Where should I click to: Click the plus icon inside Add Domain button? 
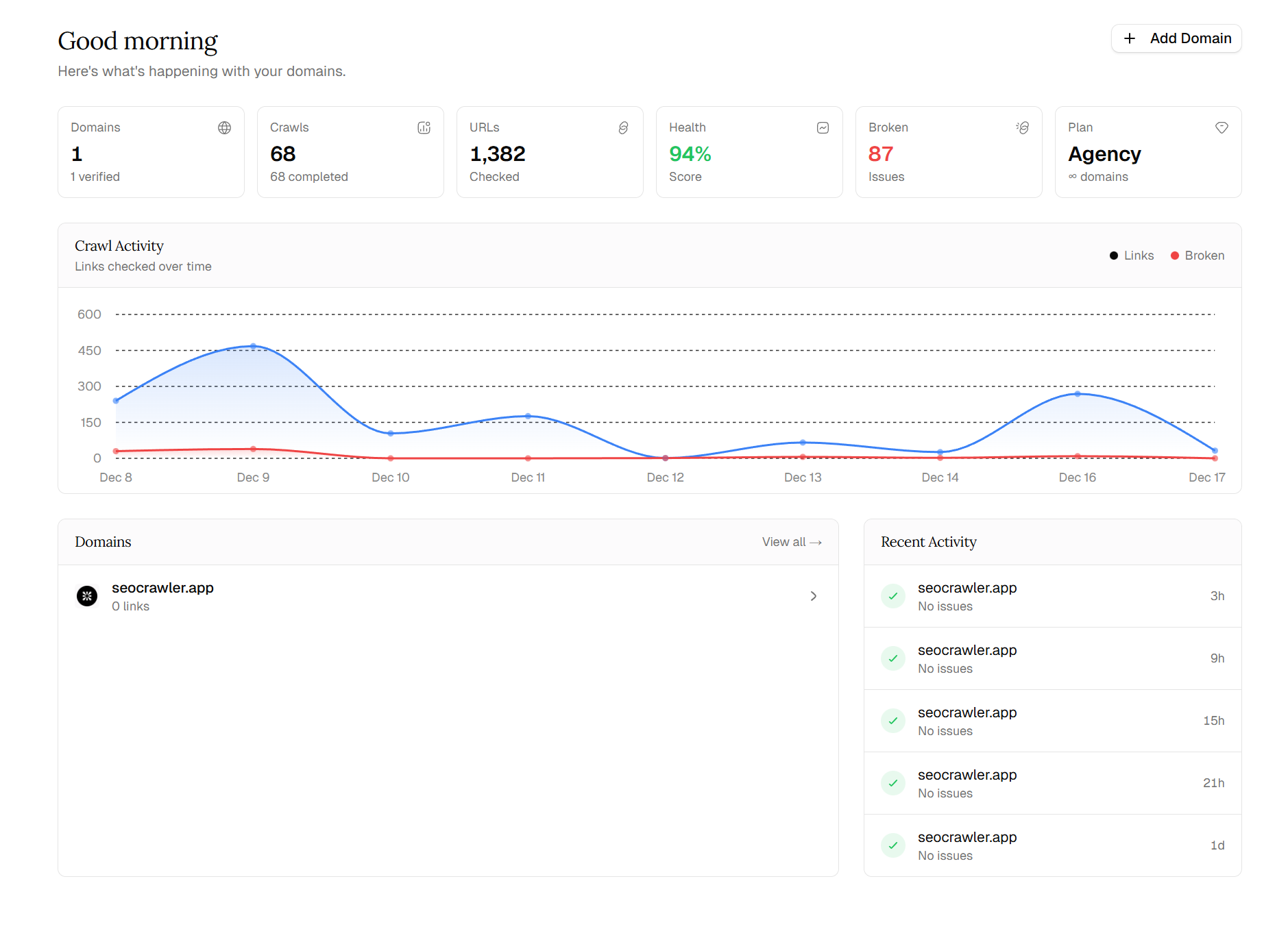click(1129, 38)
